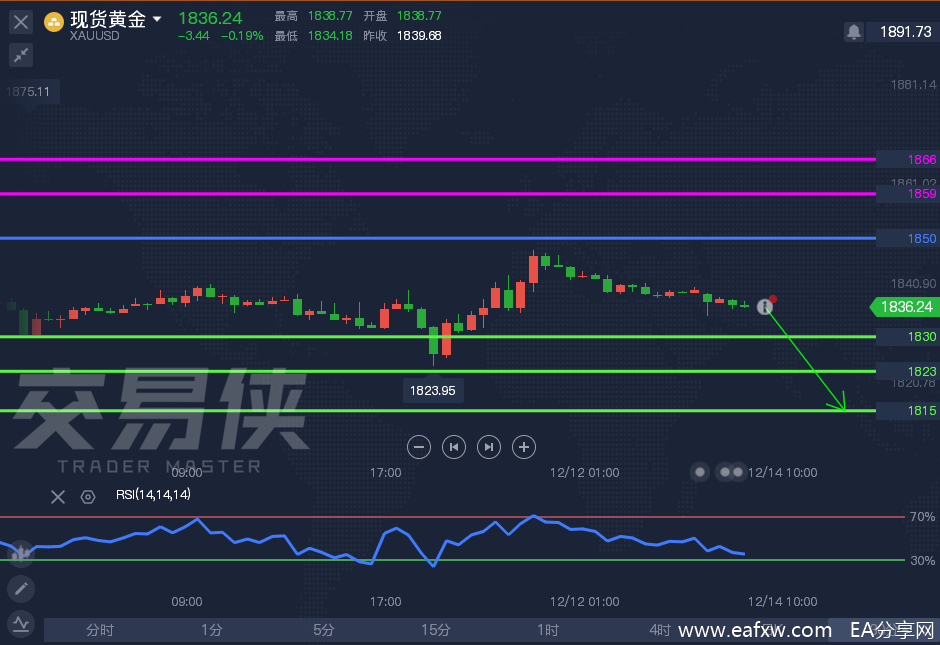Switch to 分时 timeframe tab
This screenshot has width=940, height=645.
tap(100, 630)
